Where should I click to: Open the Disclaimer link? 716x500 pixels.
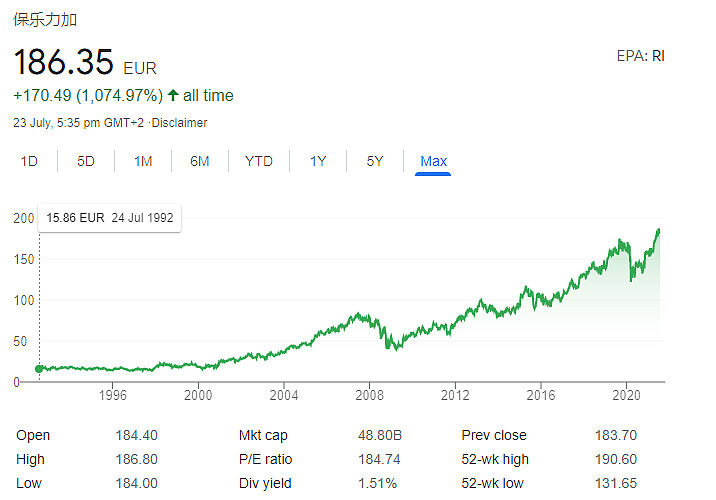coord(180,123)
